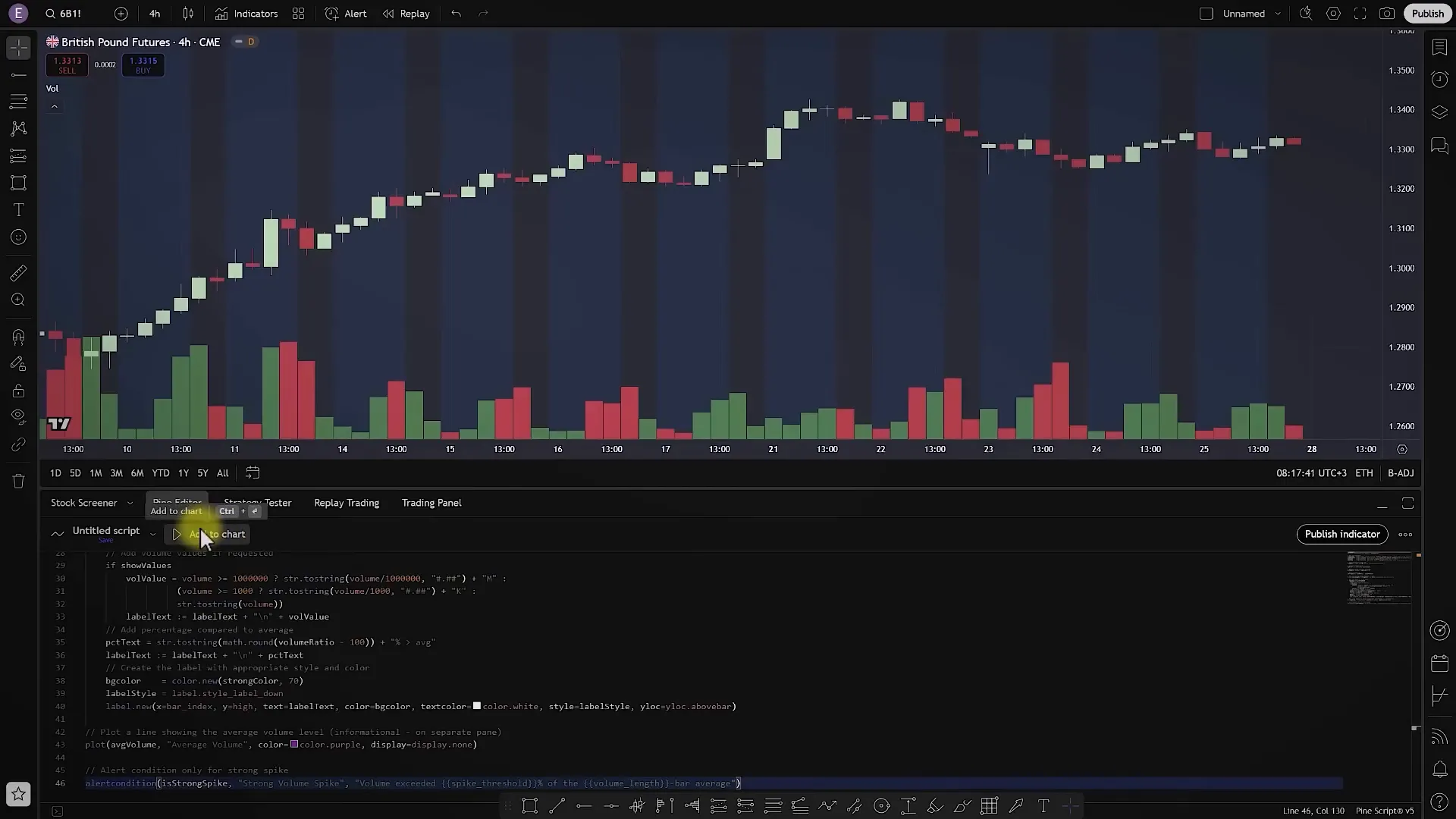Click go to date calendar icon
Image resolution: width=1456 pixels, height=819 pixels.
[253, 472]
